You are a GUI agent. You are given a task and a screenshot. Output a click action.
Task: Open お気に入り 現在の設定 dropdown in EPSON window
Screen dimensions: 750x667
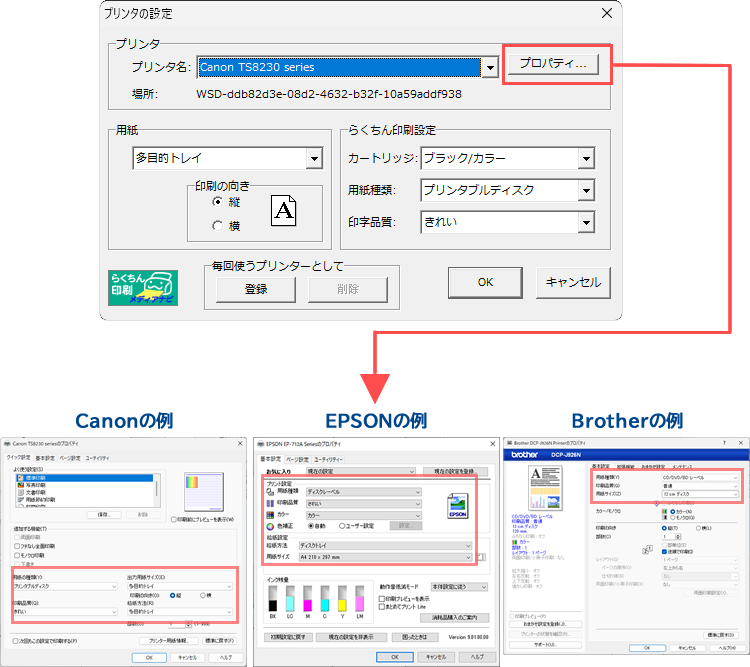tap(361, 471)
